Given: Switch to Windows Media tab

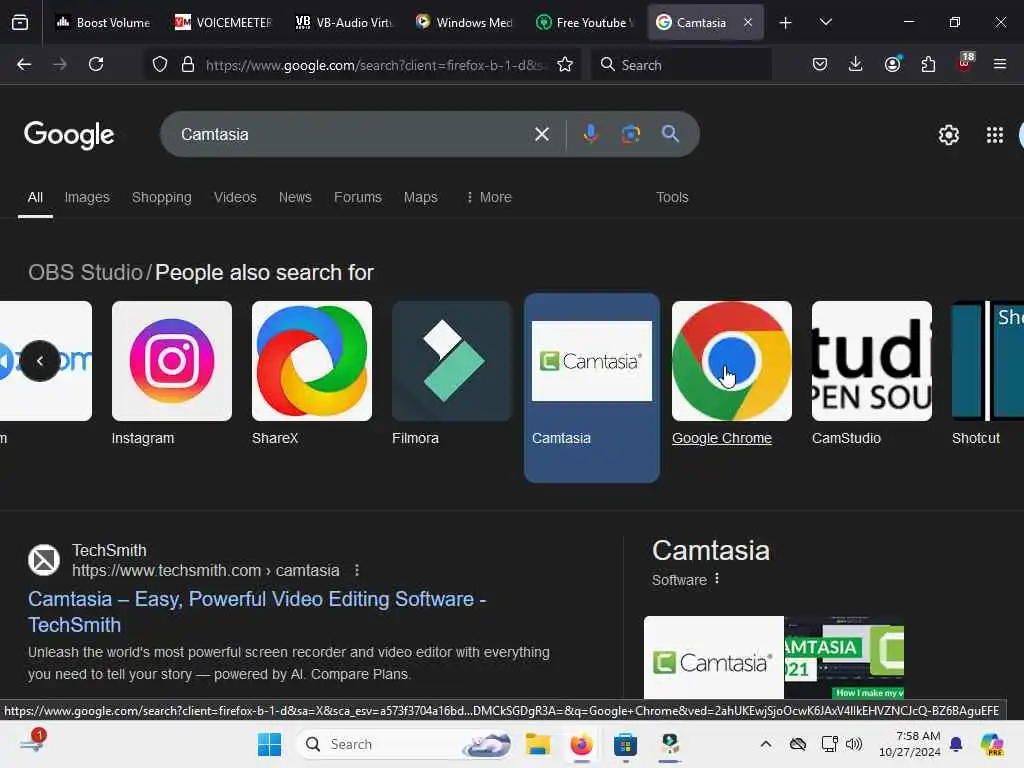Looking at the screenshot, I should point(464,22).
